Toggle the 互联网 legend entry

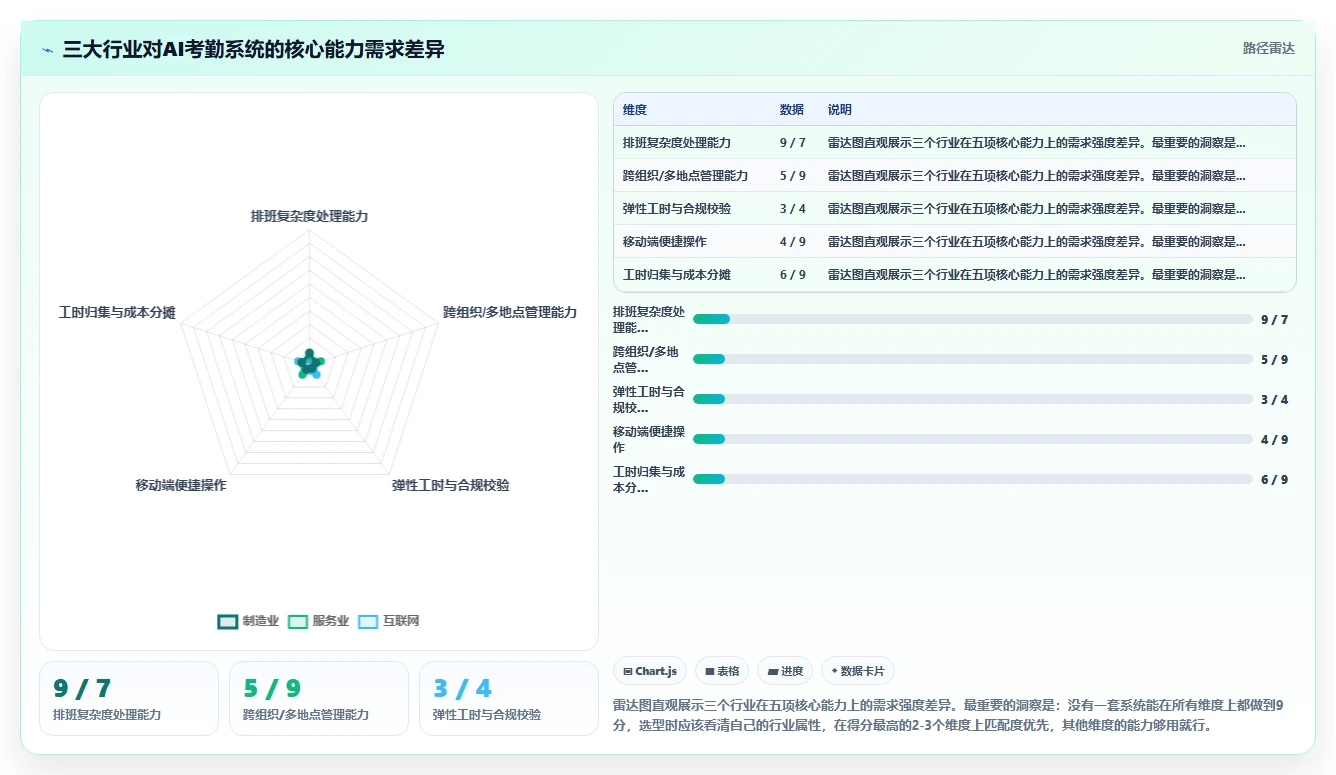(388, 621)
